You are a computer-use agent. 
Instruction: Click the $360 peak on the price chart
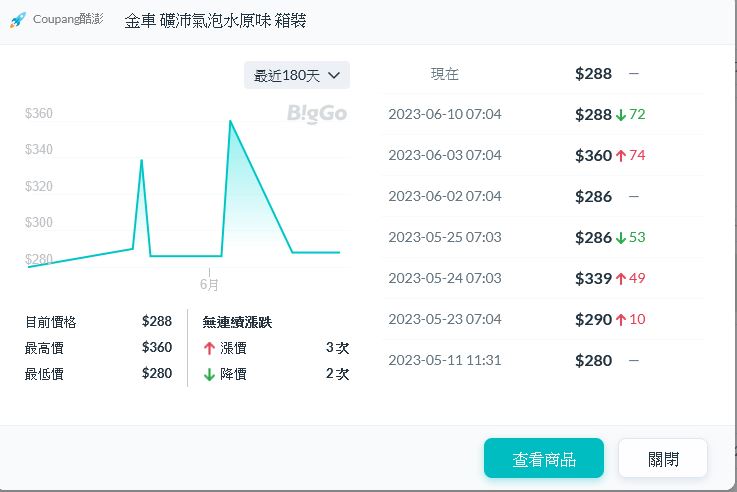(x=230, y=122)
